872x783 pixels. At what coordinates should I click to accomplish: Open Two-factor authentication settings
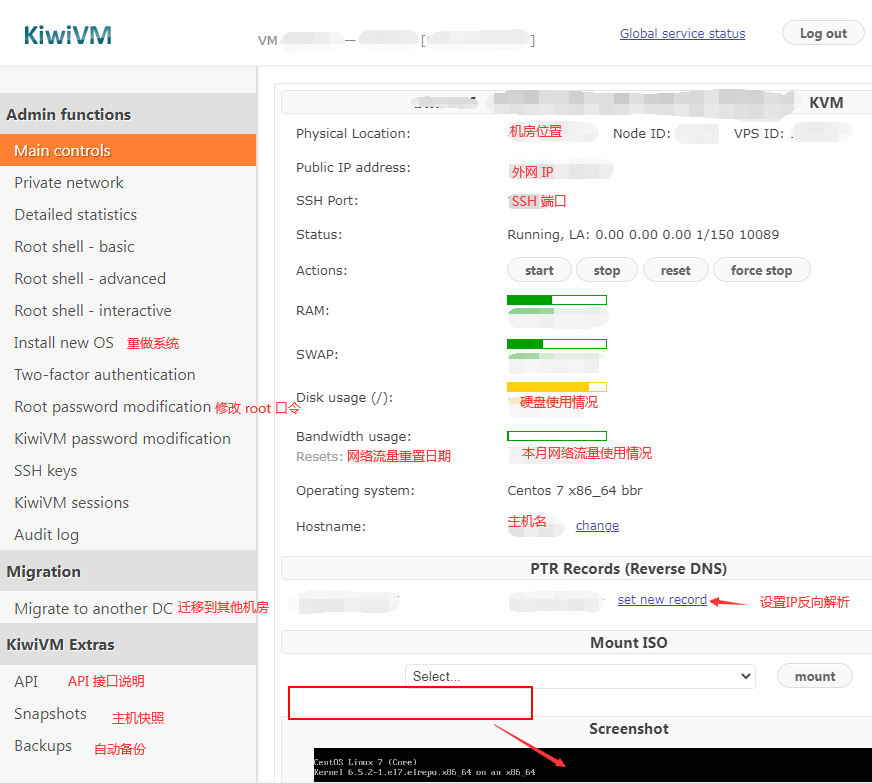(x=105, y=375)
